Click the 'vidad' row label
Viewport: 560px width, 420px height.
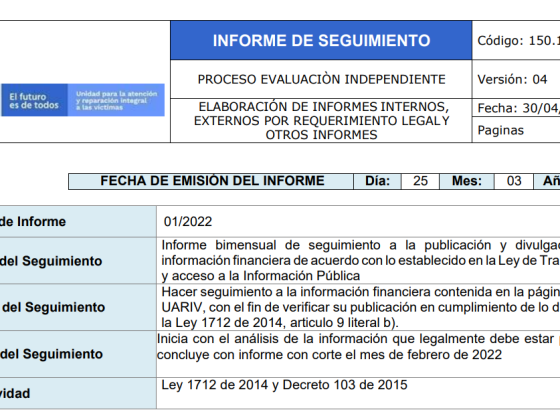pos(15,394)
